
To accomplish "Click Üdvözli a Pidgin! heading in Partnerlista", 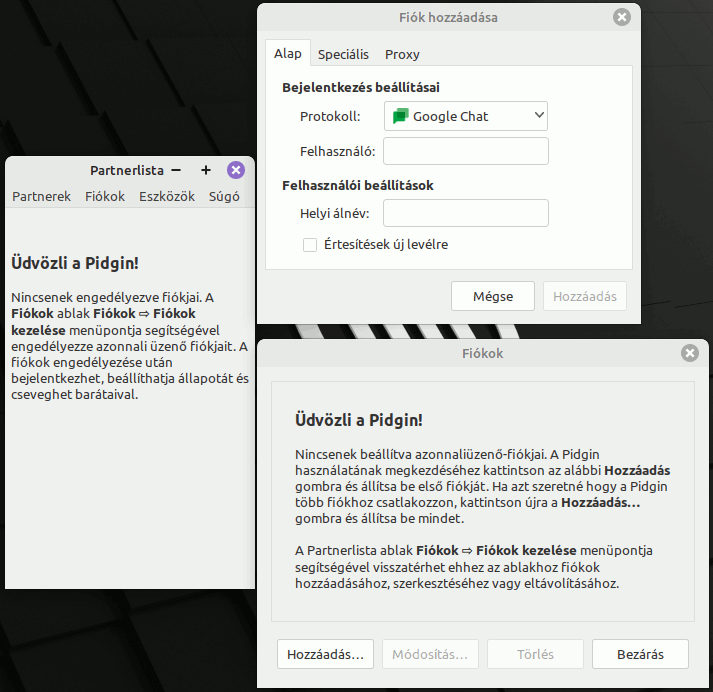I will click(x=75, y=263).
